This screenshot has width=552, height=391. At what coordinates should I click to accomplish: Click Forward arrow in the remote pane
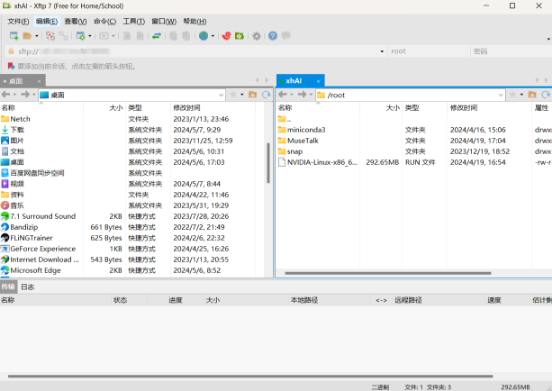click(302, 94)
